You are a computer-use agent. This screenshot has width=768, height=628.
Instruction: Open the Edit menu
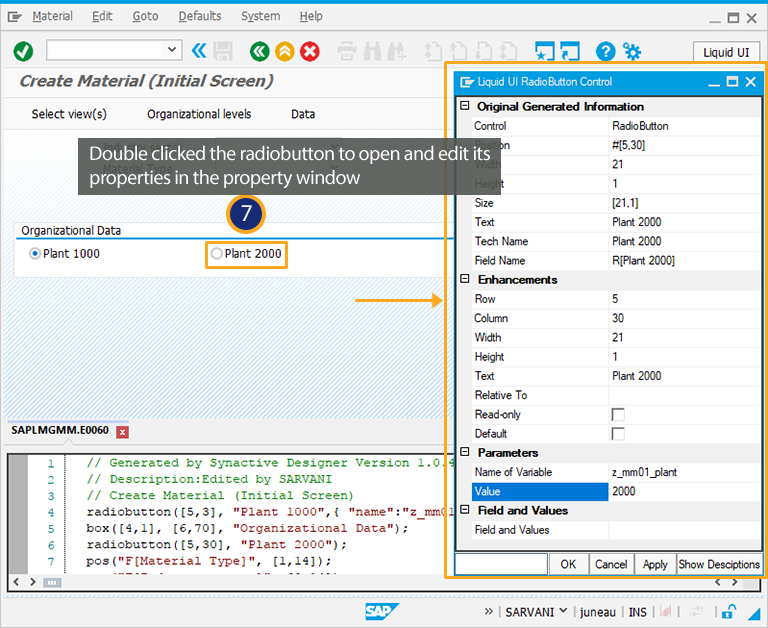pos(102,16)
